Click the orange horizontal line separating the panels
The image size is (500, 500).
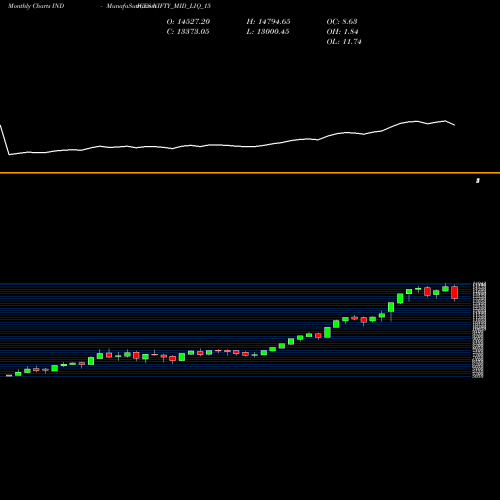coord(250,173)
